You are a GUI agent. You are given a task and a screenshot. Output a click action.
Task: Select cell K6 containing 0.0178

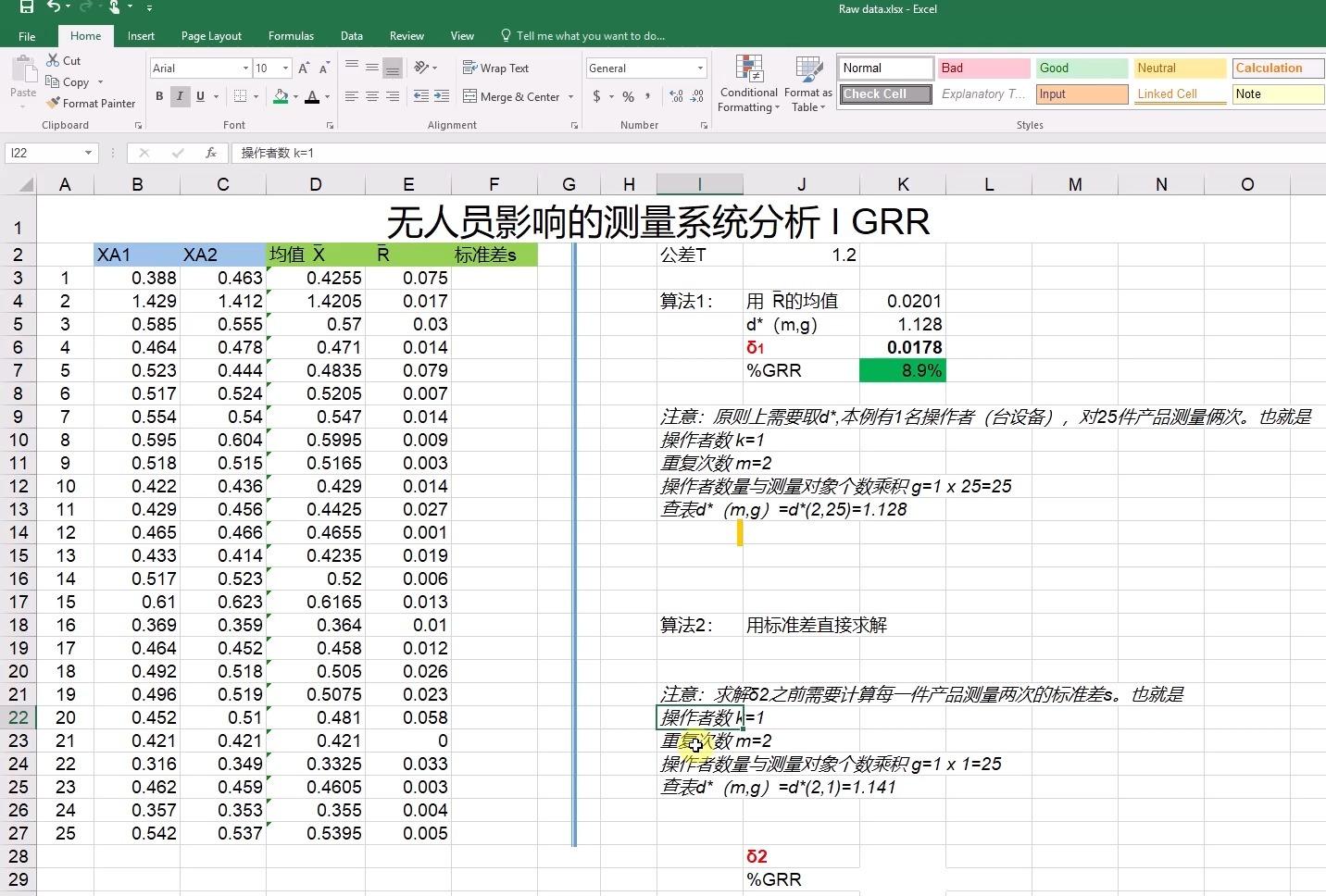tap(903, 347)
